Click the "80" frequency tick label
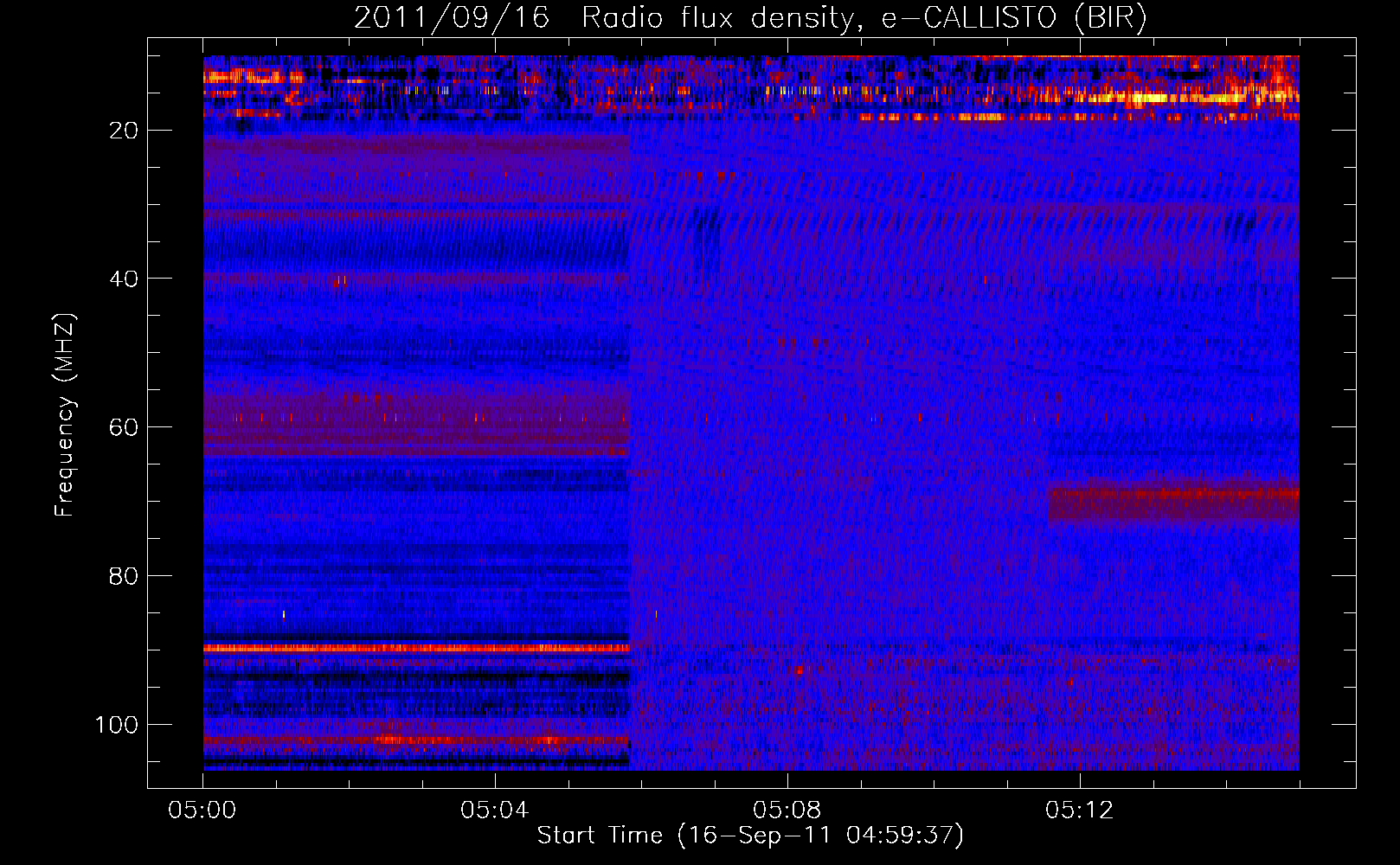This screenshot has width=1400, height=865. [124, 576]
